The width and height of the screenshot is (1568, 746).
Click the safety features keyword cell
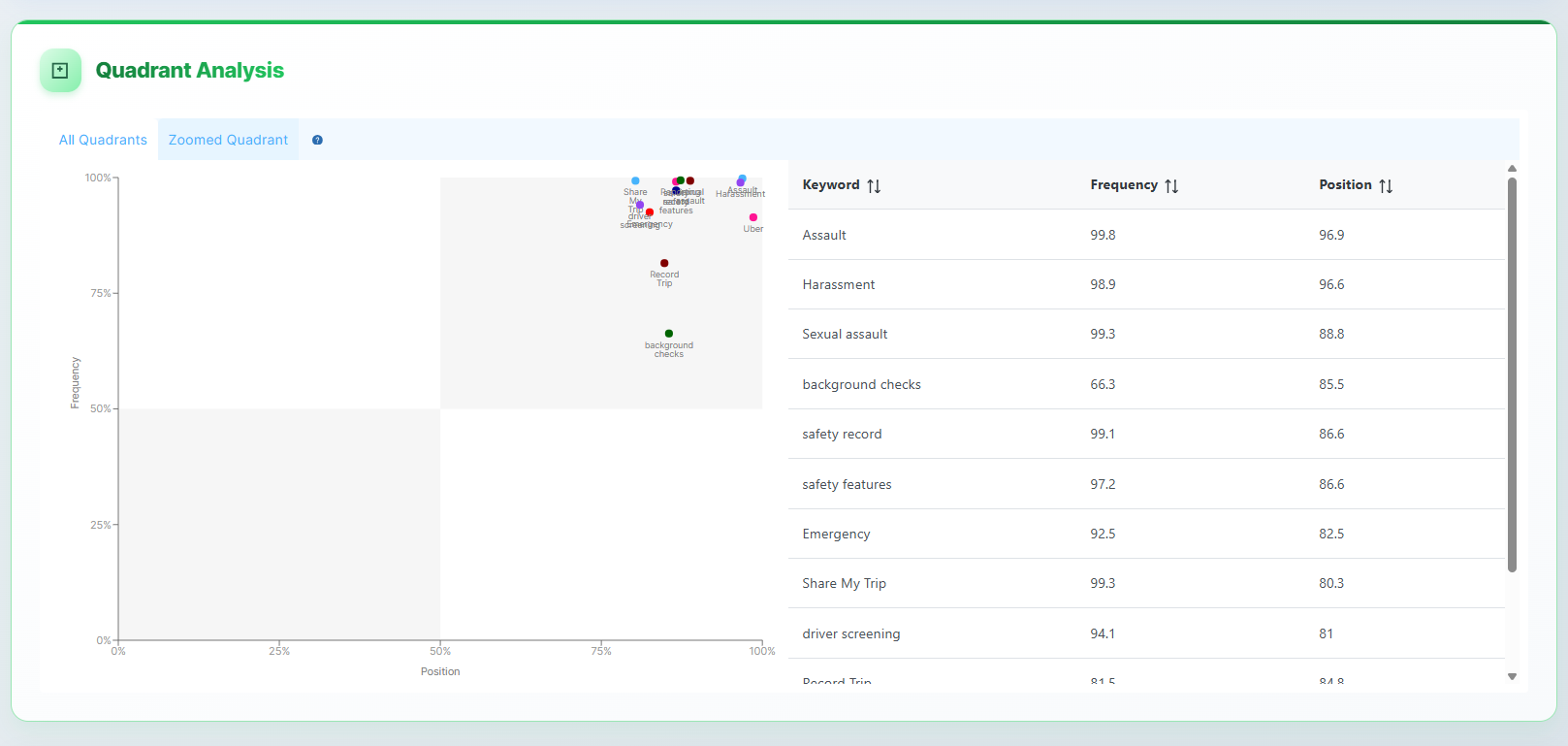click(847, 484)
